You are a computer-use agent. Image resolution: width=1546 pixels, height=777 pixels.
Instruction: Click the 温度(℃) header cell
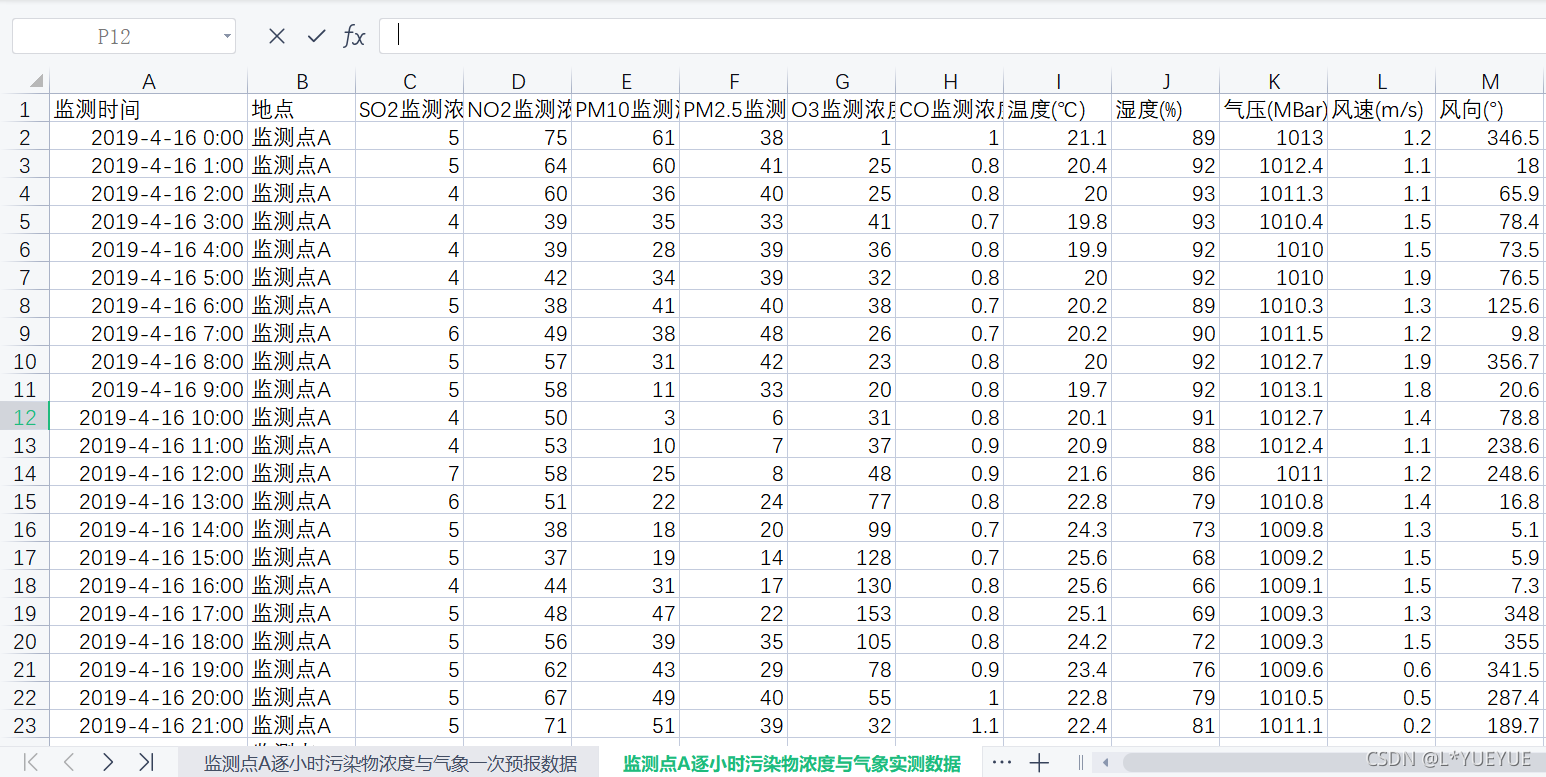[x=1058, y=109]
